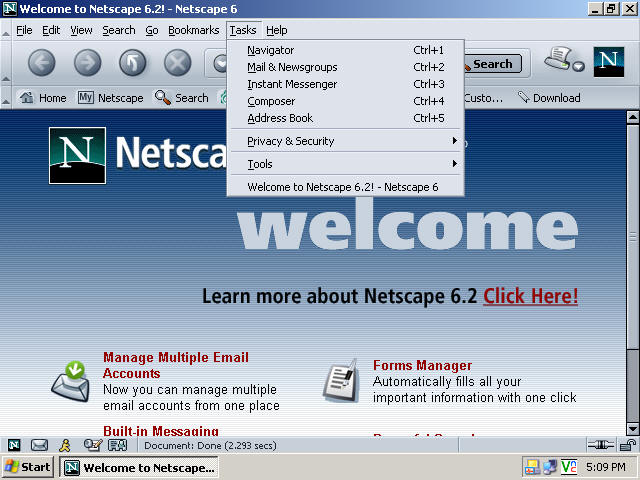Open Mail from status bar envelope icon
640x480 pixels.
[39, 445]
